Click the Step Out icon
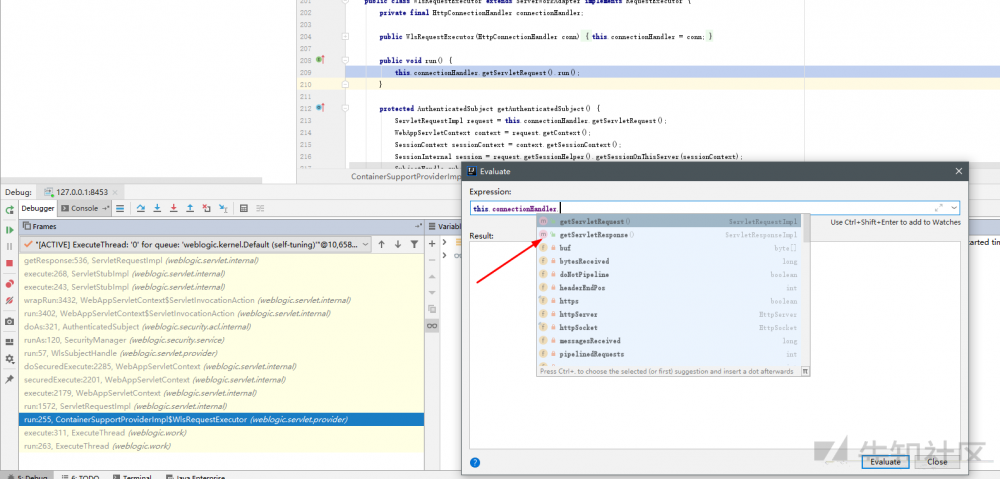Image resolution: width=1000 pixels, height=479 pixels. click(x=190, y=208)
